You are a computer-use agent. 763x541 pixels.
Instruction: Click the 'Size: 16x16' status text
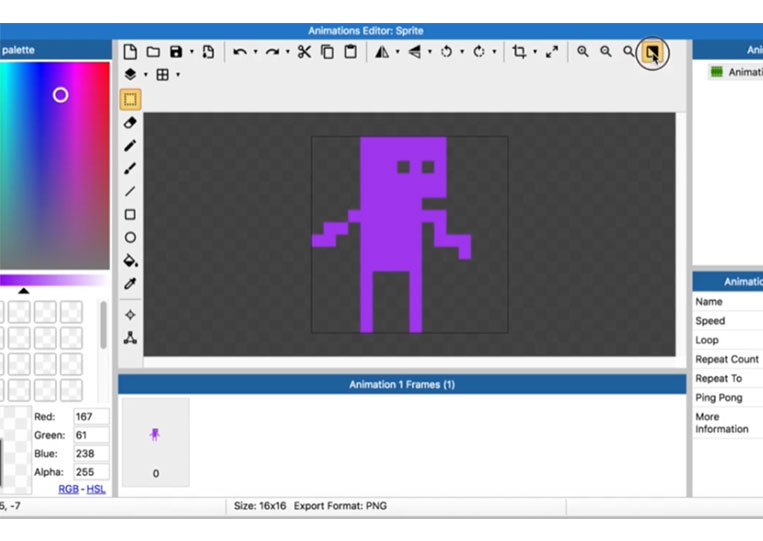[260, 506]
